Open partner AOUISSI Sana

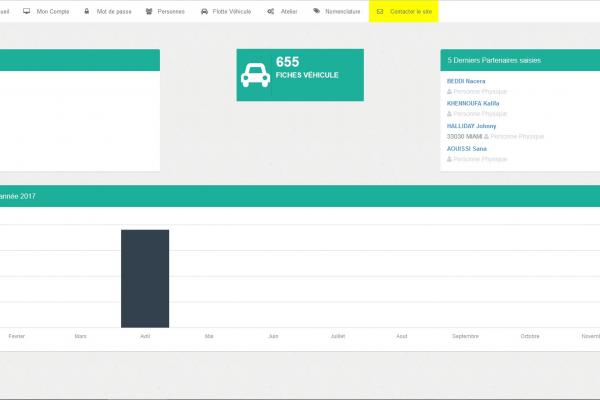coord(466,149)
